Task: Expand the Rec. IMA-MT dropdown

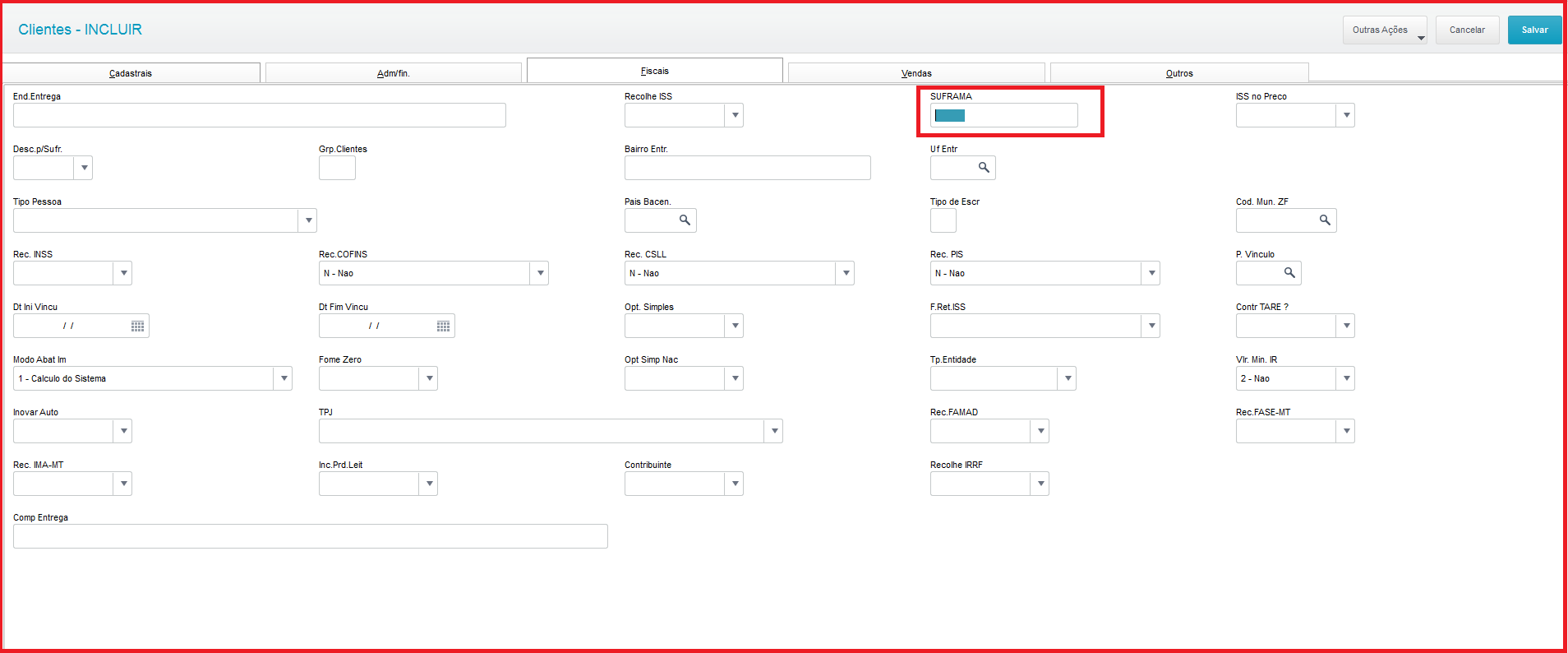Action: (123, 484)
